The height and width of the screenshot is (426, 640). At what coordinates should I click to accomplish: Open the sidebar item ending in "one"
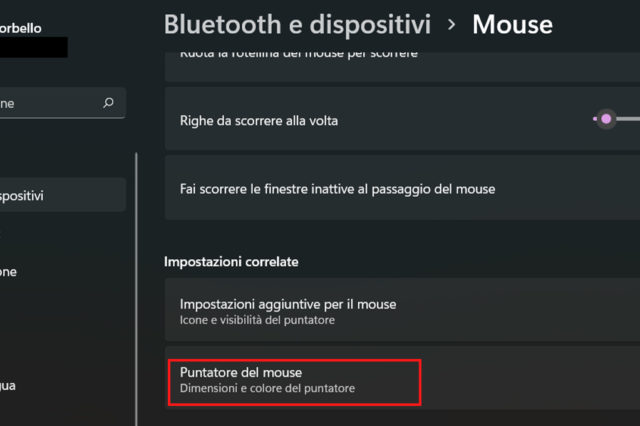click(x=10, y=271)
